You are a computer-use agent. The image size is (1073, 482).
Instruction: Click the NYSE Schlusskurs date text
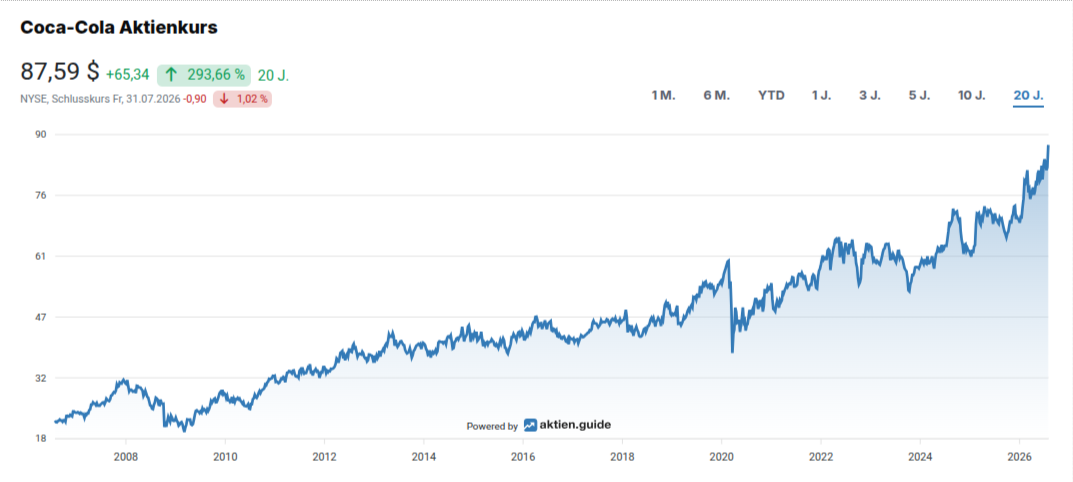click(101, 99)
